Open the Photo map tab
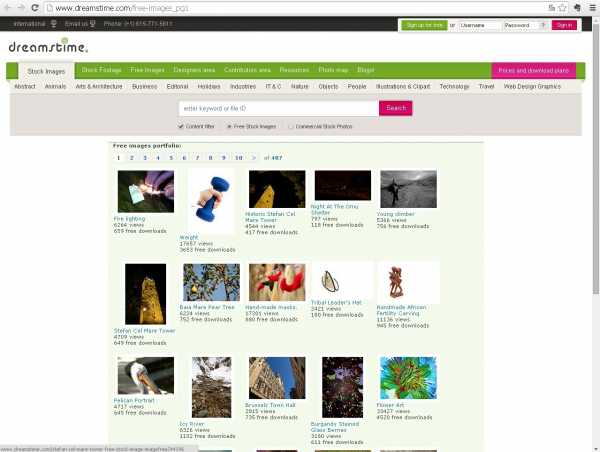This screenshot has width=600, height=452. (x=333, y=70)
